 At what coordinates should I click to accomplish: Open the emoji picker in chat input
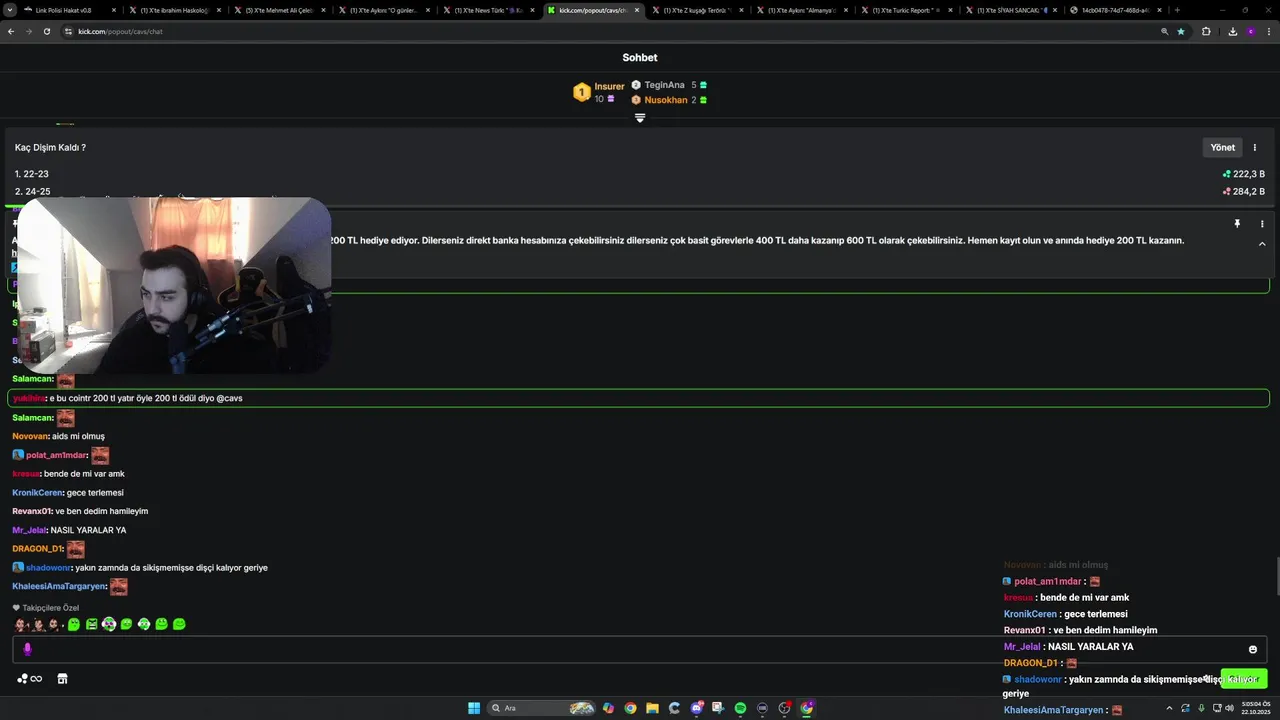pos(1252,649)
